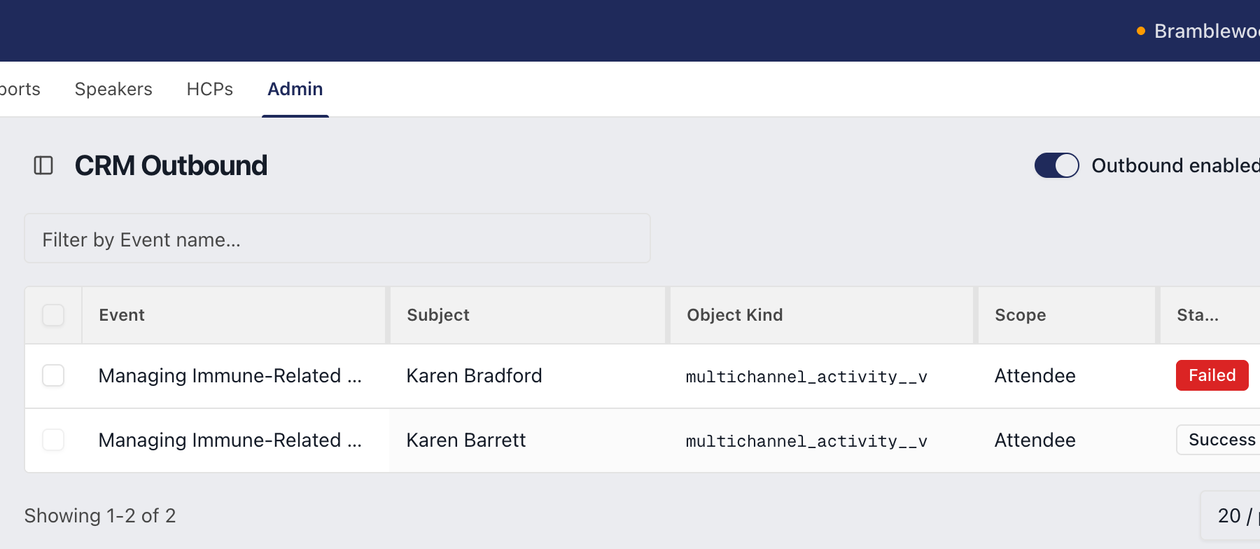Click the Showing 1-2 of 2 text
This screenshot has height=549, width=1260.
100,516
